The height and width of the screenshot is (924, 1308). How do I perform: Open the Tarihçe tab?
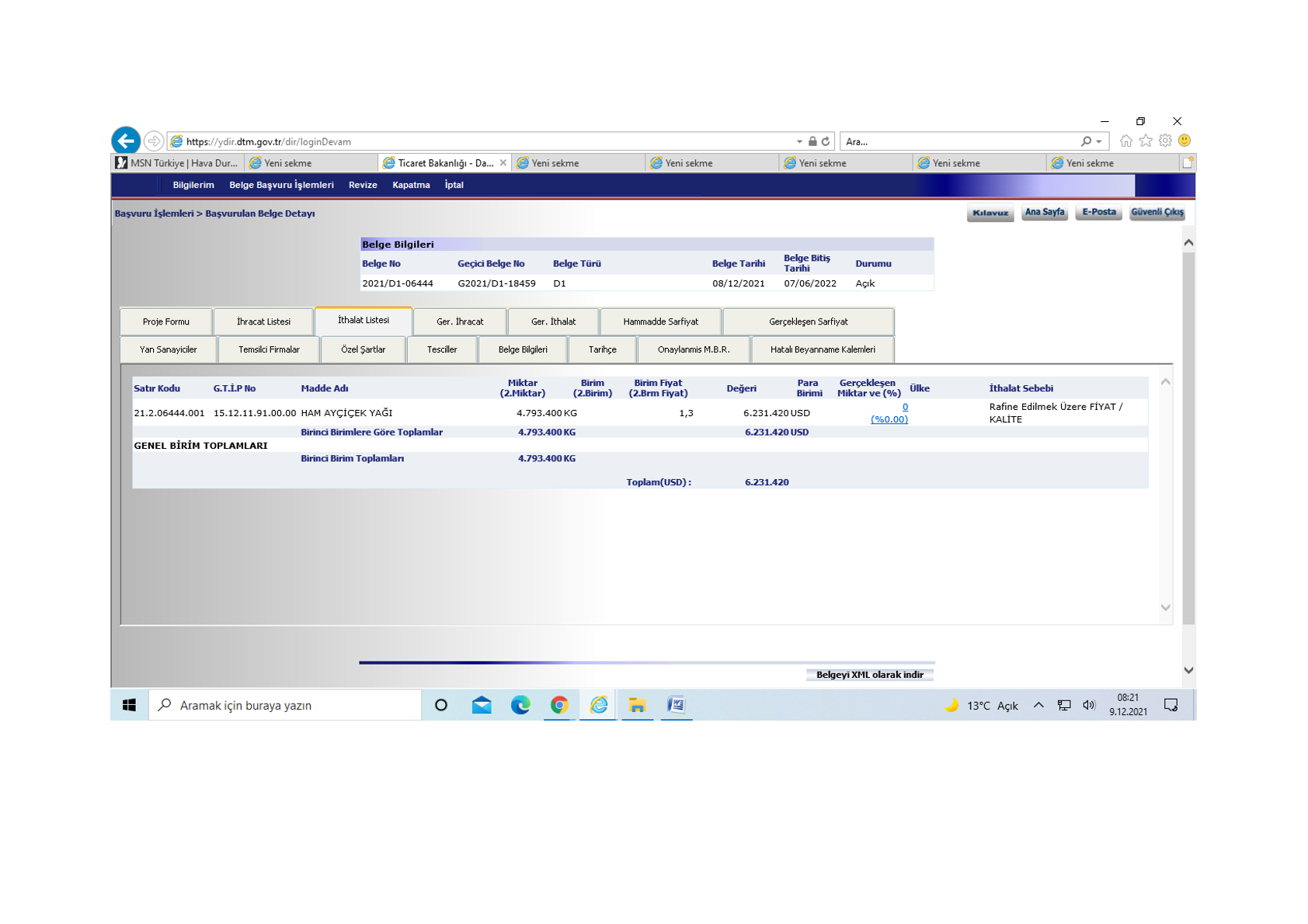[x=603, y=349]
